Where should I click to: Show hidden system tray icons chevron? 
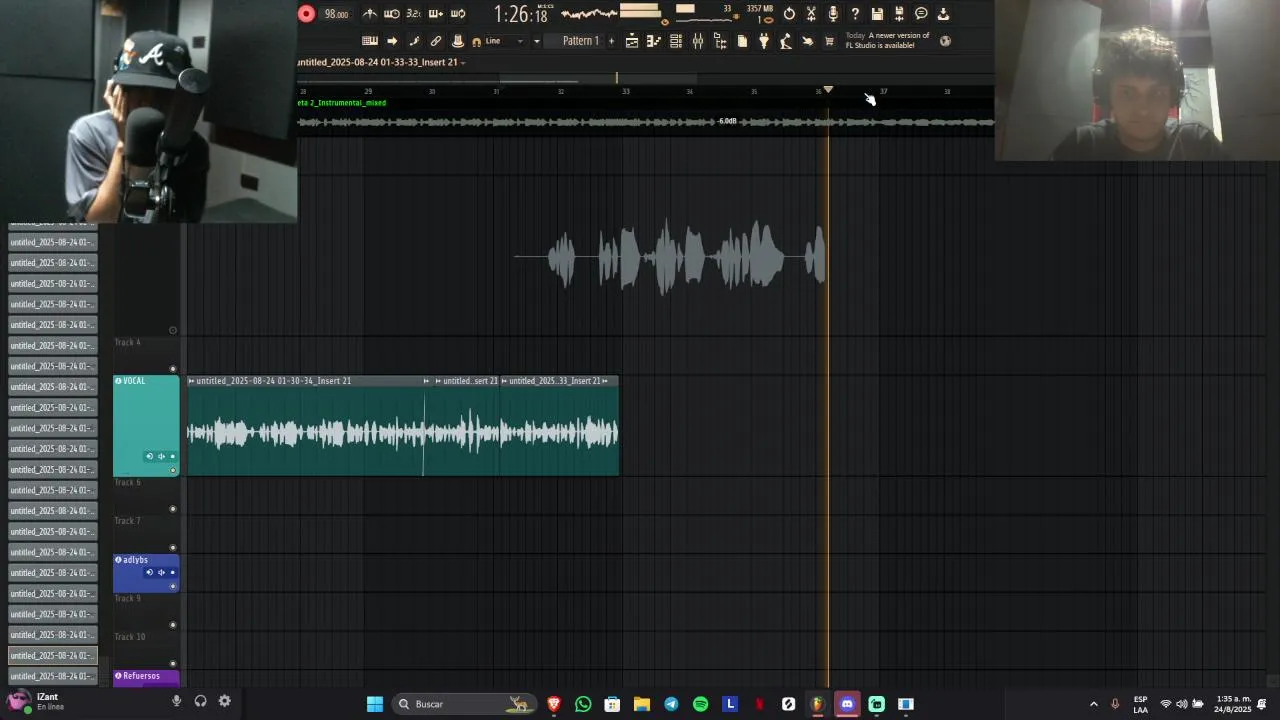[x=1093, y=704]
